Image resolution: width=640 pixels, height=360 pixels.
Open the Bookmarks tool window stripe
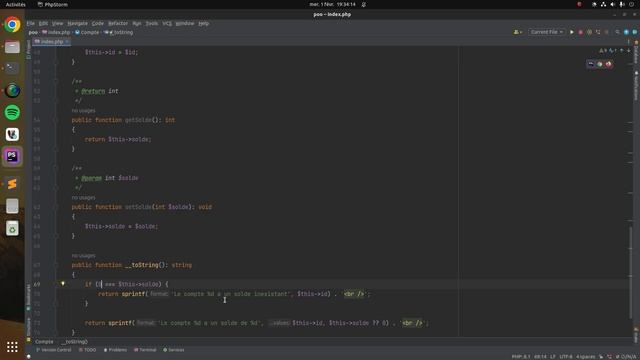click(29, 297)
